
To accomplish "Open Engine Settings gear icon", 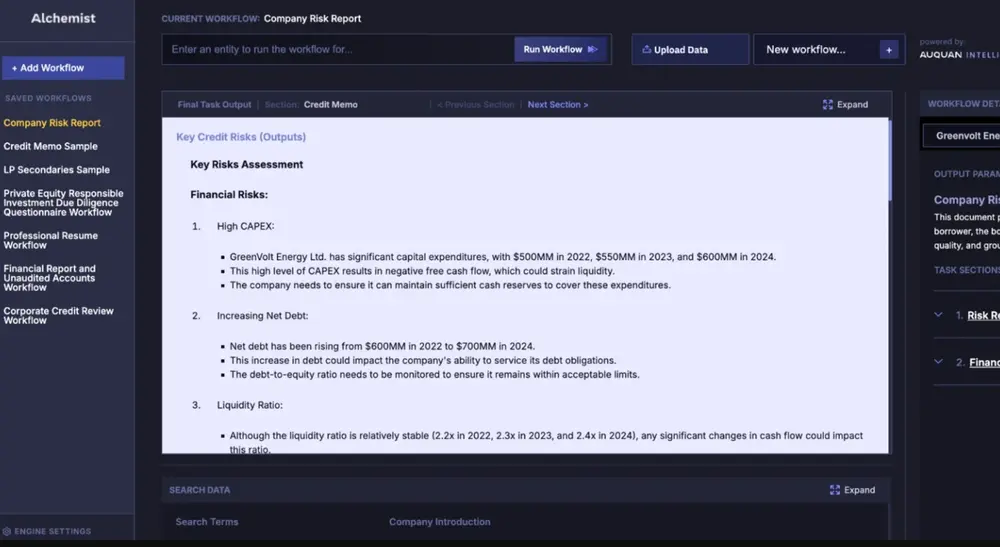I will click(x=7, y=531).
